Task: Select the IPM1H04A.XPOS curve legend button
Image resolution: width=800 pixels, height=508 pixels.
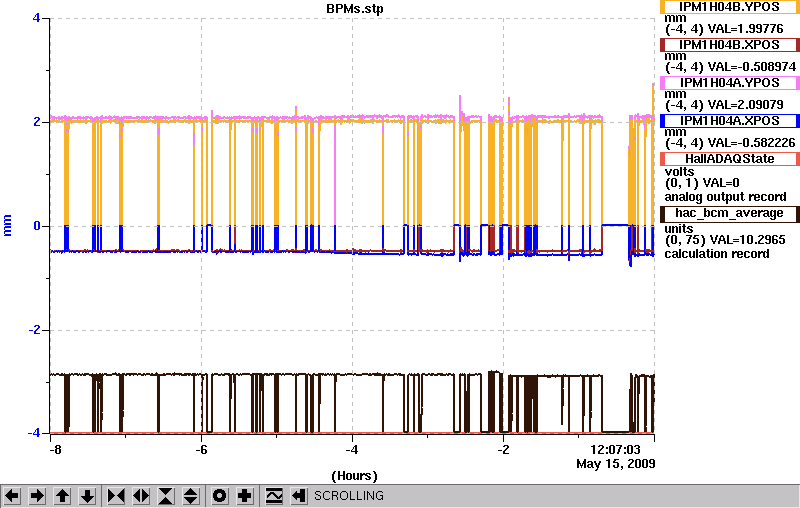Action: (729, 121)
